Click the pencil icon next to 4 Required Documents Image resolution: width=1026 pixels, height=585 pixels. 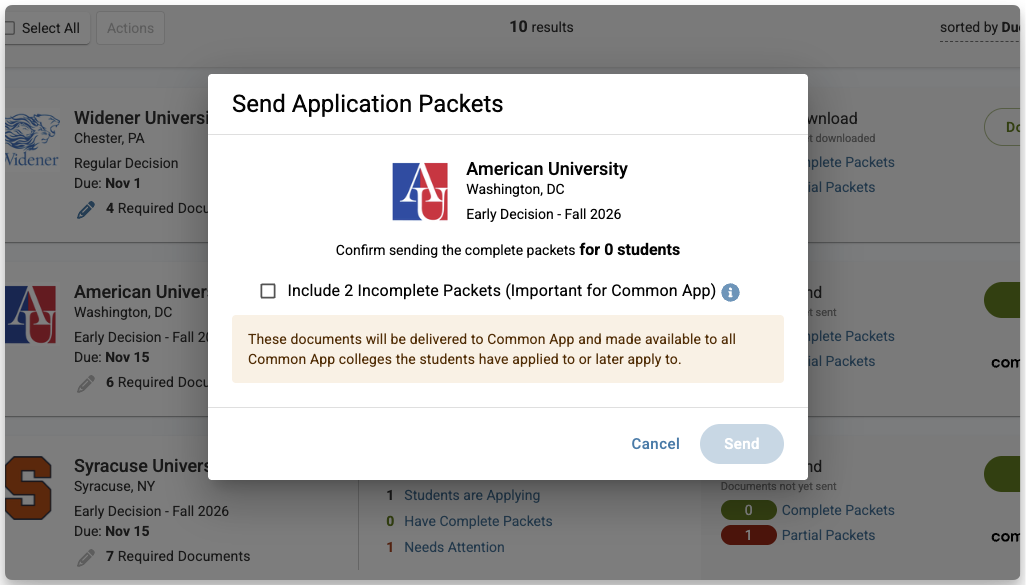click(86, 209)
